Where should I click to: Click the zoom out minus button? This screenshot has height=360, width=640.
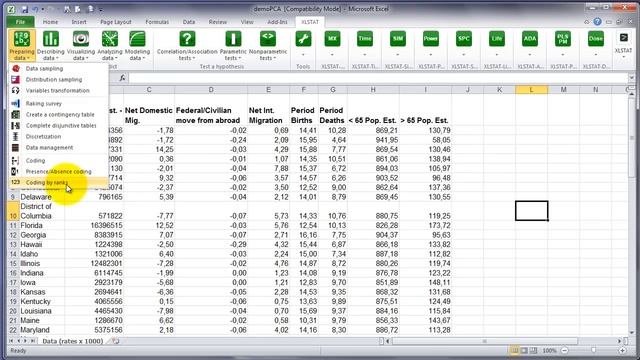(564, 350)
